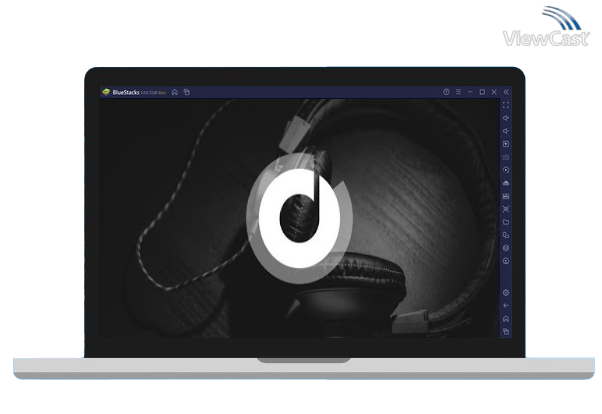
Task: Open the multi-instance manager icon
Action: 506,248
